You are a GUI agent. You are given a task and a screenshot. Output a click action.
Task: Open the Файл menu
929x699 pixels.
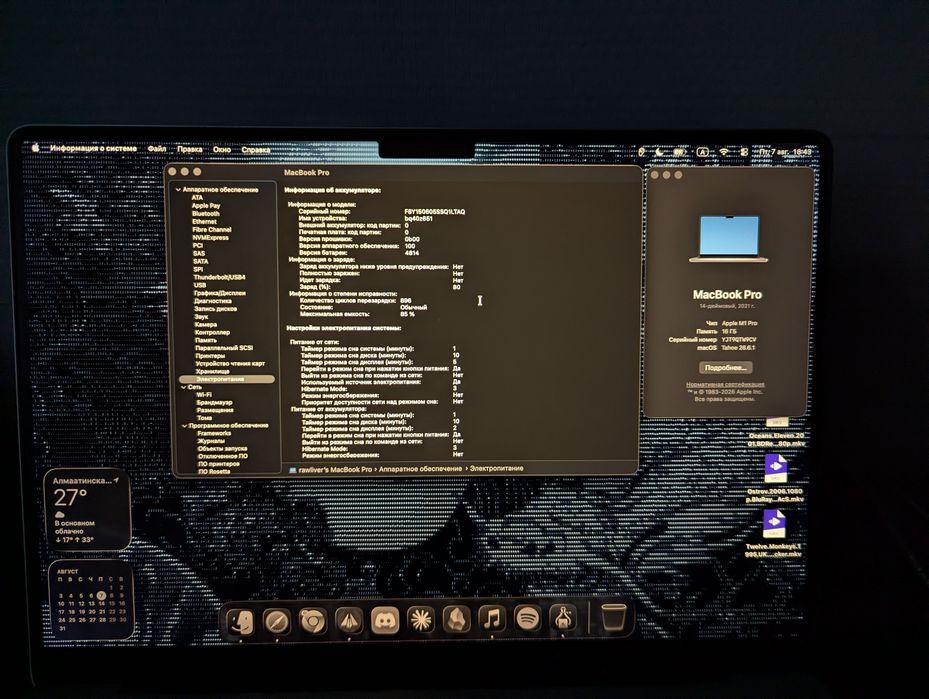coord(157,149)
